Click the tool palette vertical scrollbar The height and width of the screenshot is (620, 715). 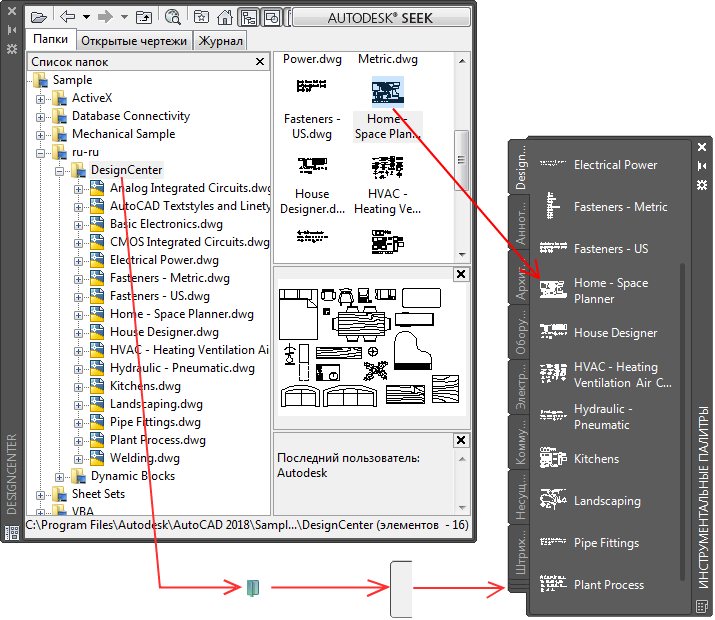682,422
